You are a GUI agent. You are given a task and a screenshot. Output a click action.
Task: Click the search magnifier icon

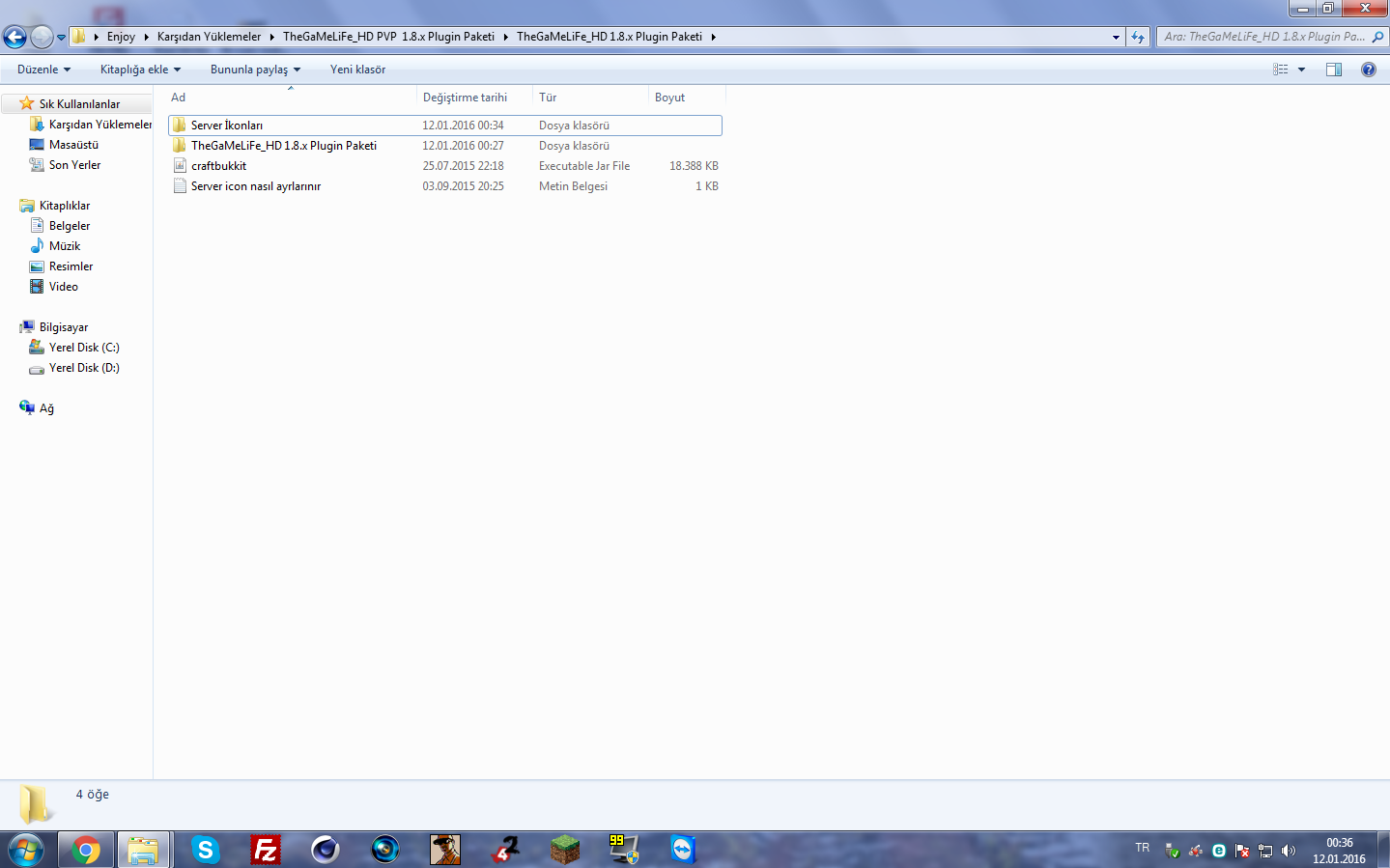pos(1377,37)
